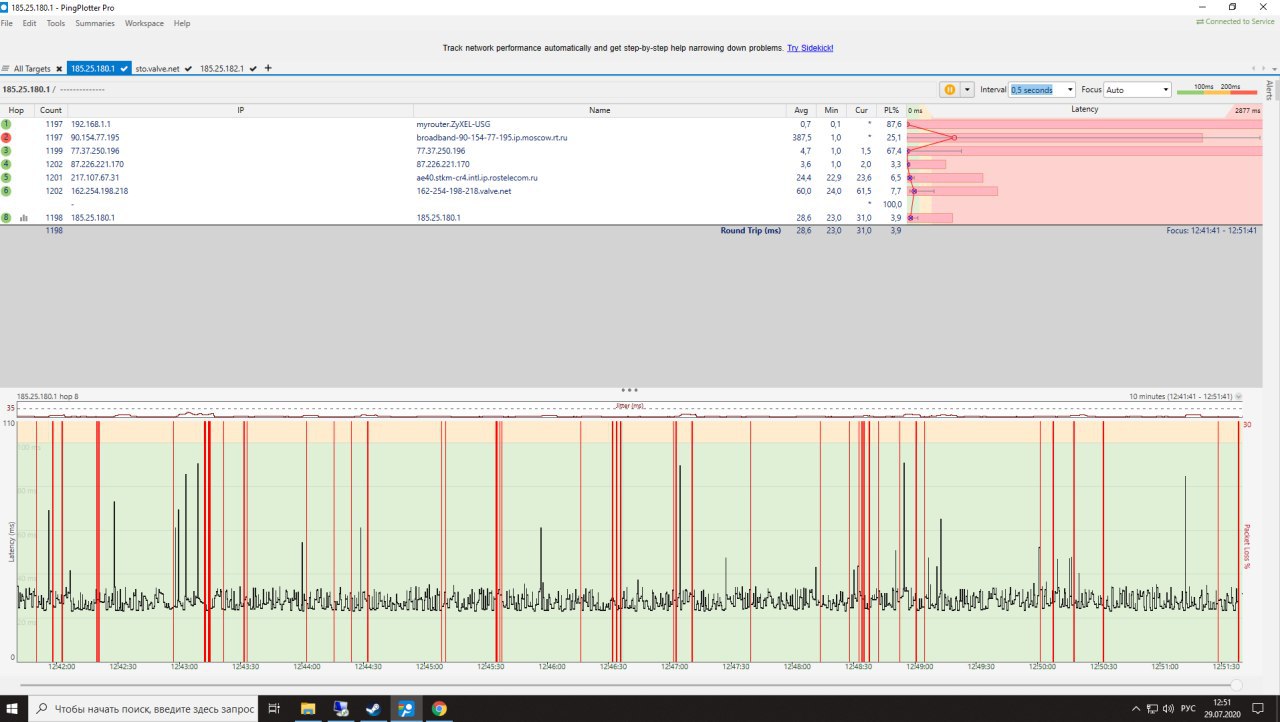Image resolution: width=1280 pixels, height=722 pixels.
Task: Open the Summaries menu
Action: click(94, 23)
